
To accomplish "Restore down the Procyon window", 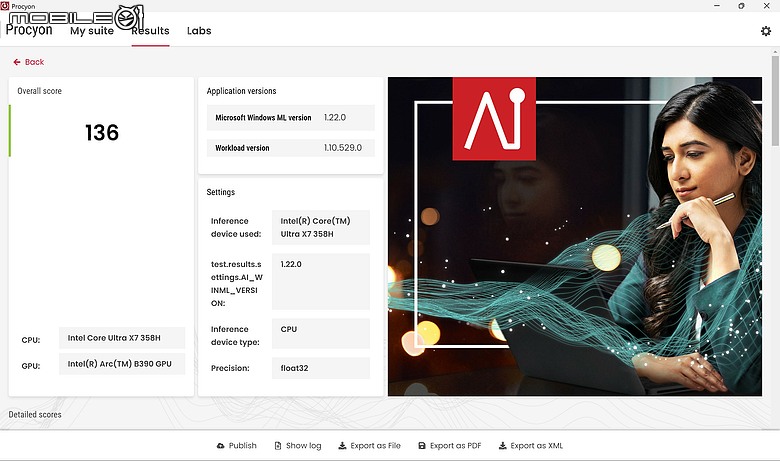I will pyautogui.click(x=741, y=6).
